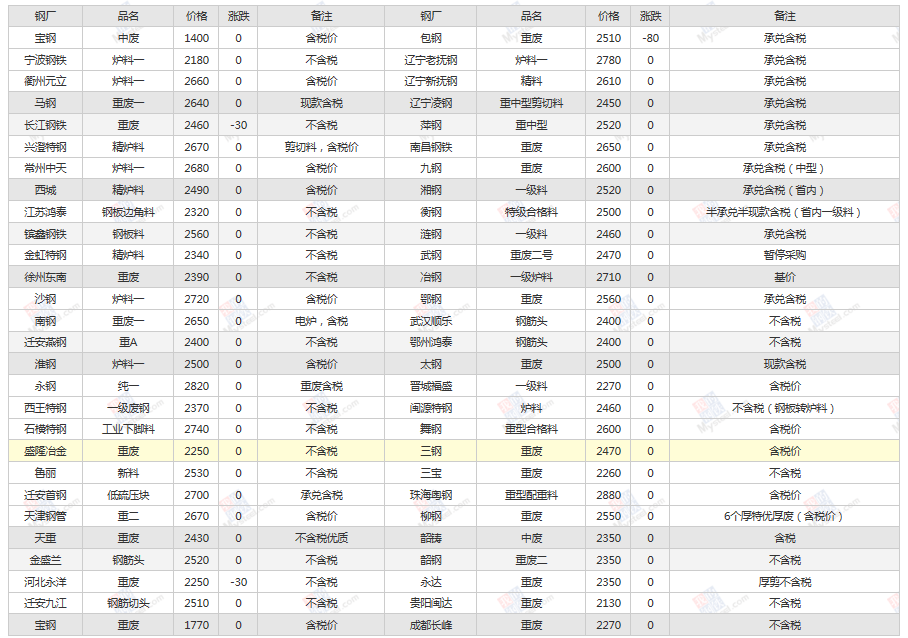Click the 钢板边角料 product name cell
The image size is (908, 638).
point(128,212)
